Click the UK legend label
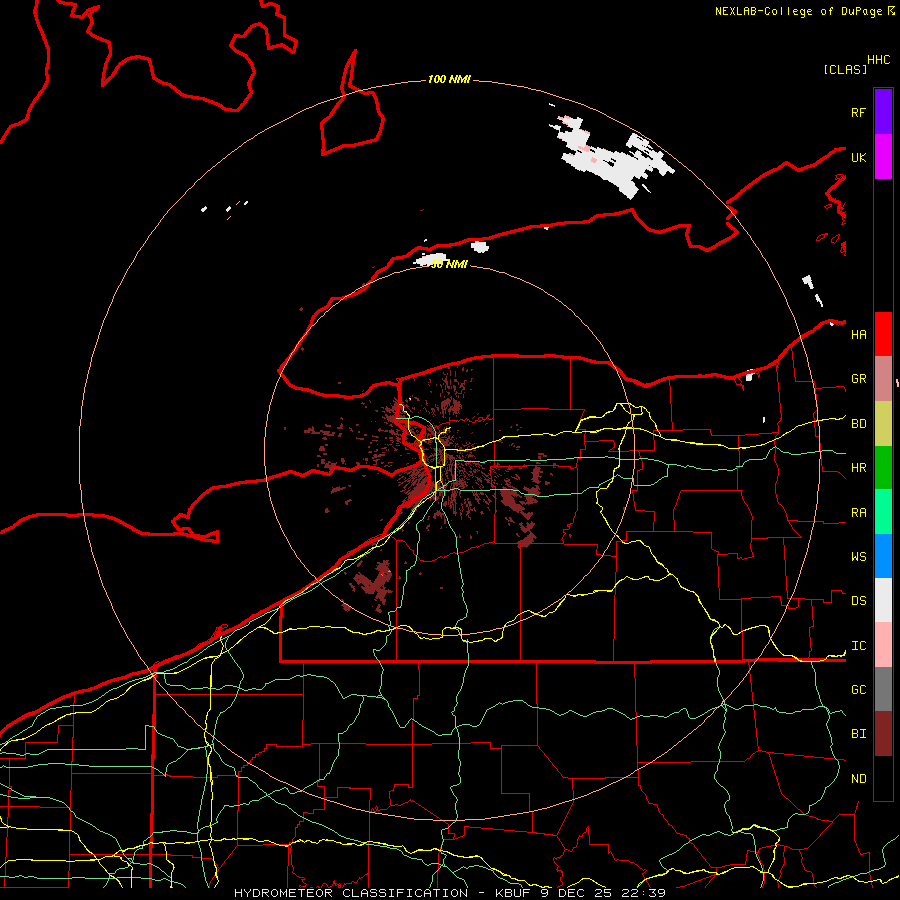Screen dimensions: 900x900 [x=858, y=157]
